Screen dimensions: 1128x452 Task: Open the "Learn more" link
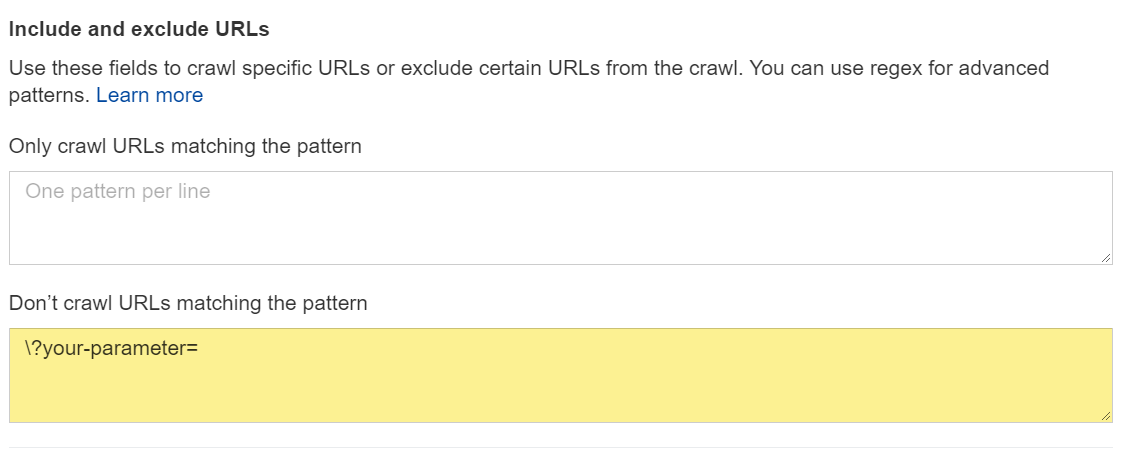(x=149, y=96)
